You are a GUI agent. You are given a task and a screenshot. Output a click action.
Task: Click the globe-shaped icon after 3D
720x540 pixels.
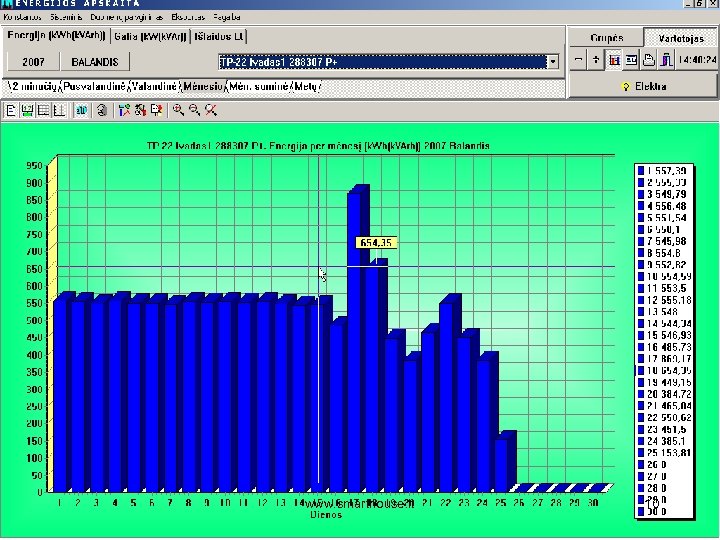coord(102,110)
